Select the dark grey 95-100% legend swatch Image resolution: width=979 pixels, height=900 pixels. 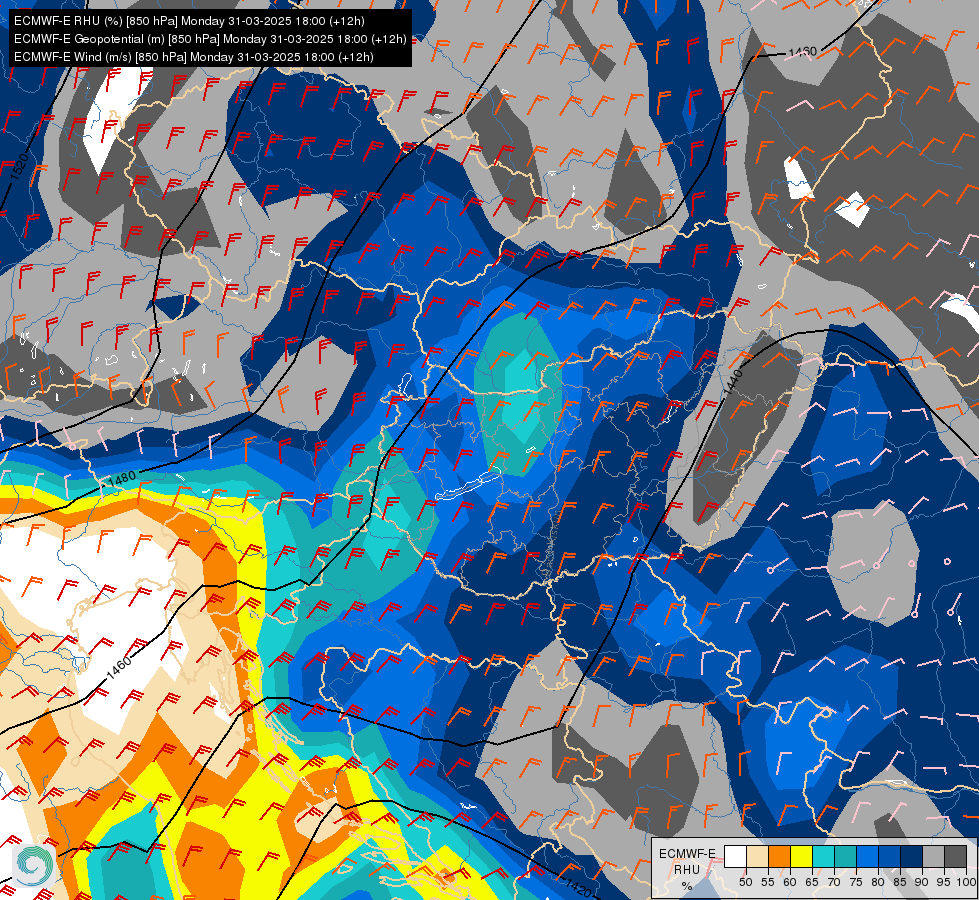click(955, 856)
